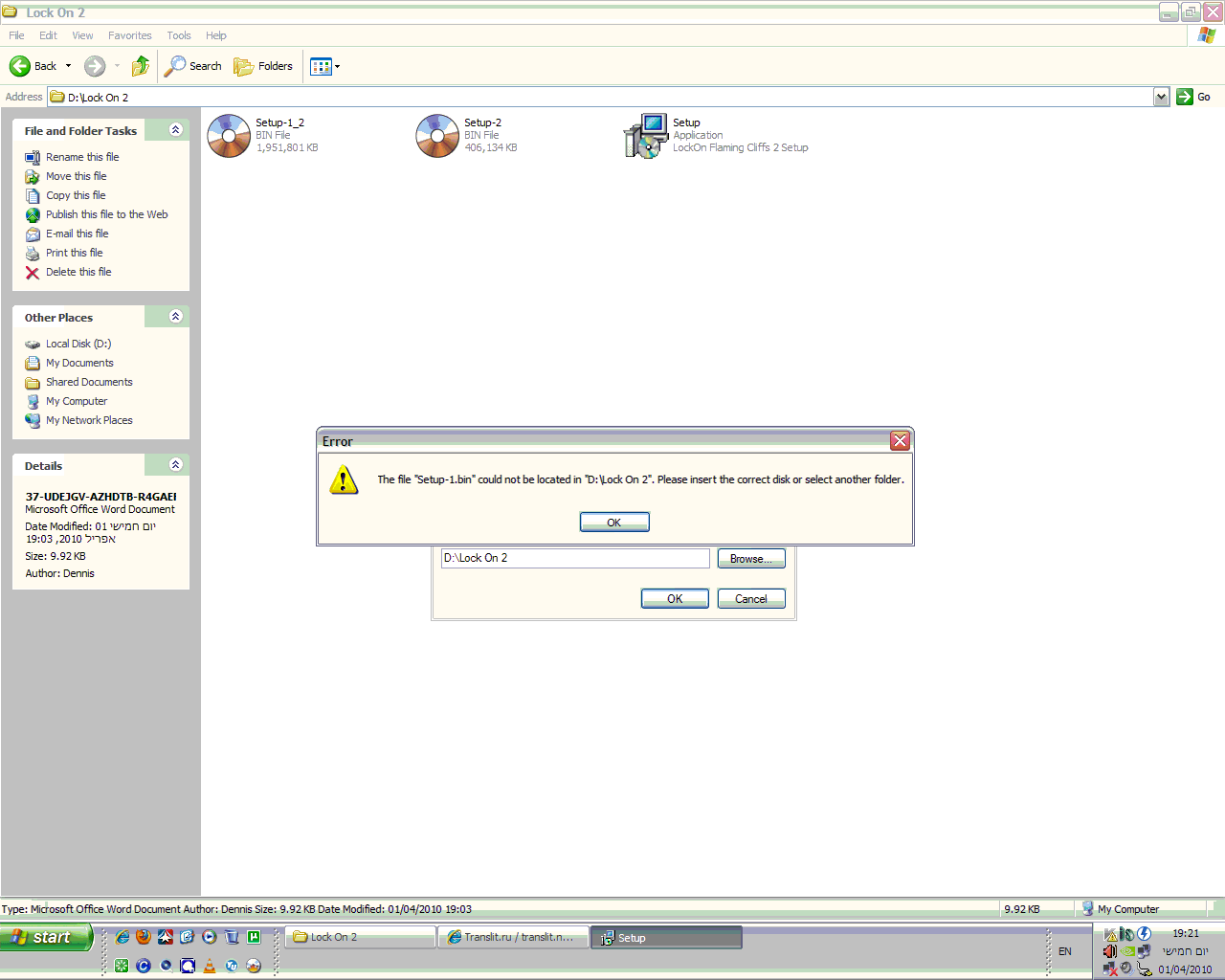Image resolution: width=1225 pixels, height=980 pixels.
Task: Click the Go button beside address bar
Action: click(1194, 97)
